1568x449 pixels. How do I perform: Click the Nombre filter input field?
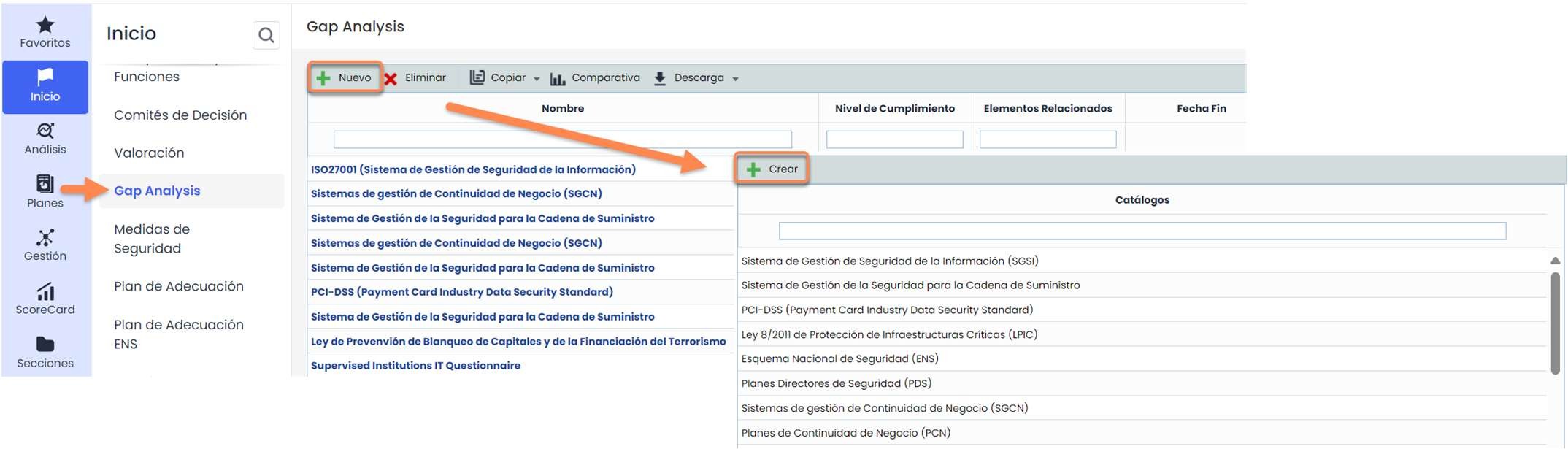(562, 139)
